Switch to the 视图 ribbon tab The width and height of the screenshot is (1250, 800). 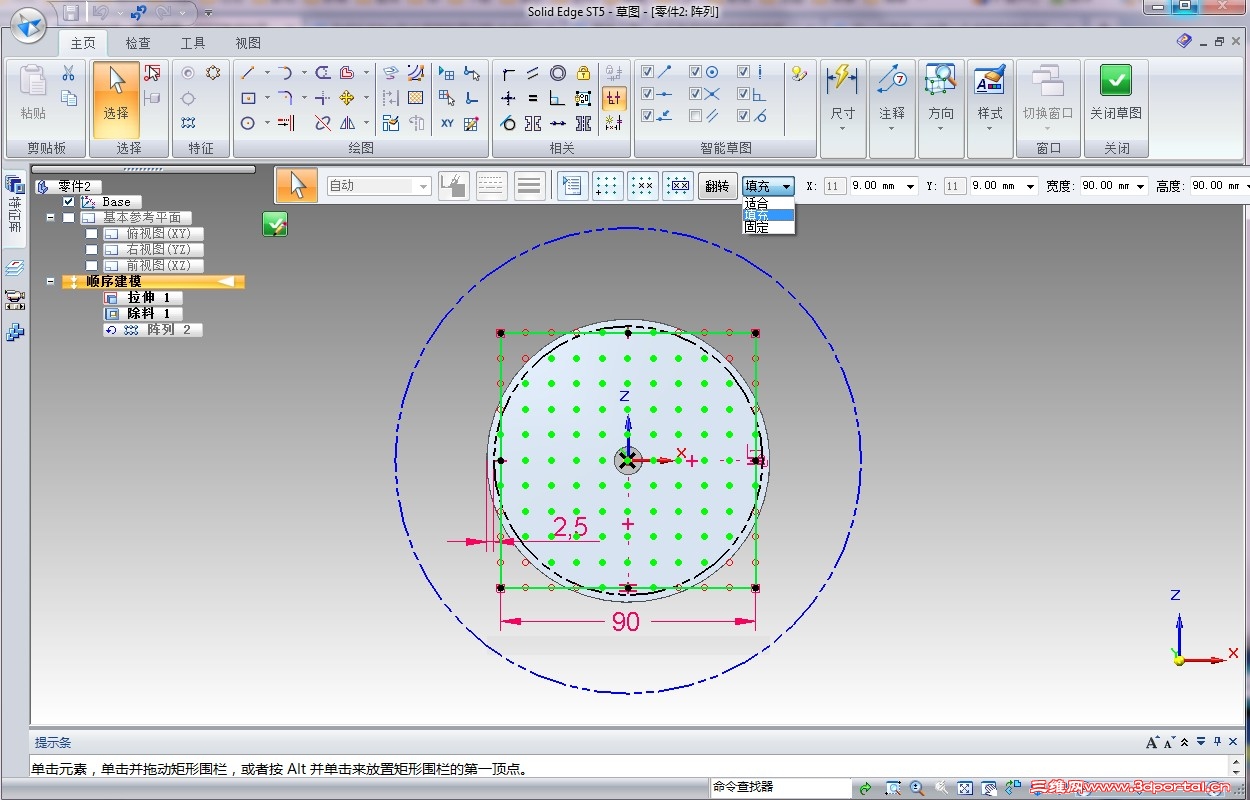(247, 43)
